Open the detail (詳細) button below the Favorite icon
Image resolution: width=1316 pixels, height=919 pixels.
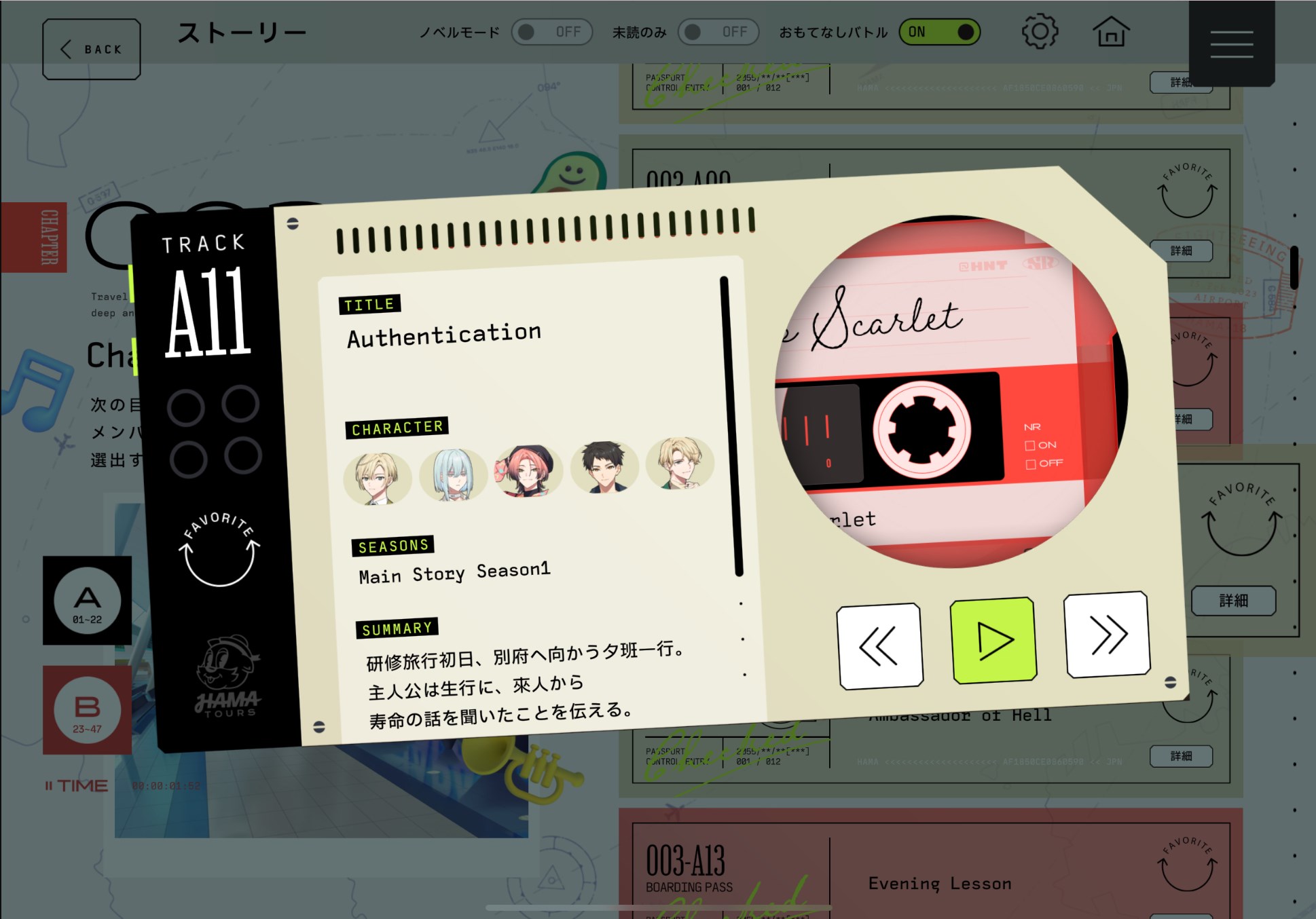pyautogui.click(x=1233, y=601)
